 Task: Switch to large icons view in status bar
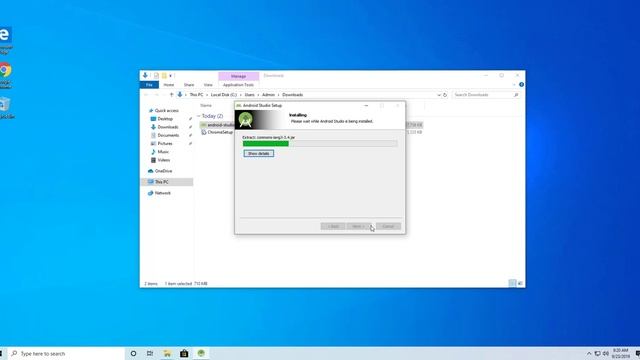pos(520,283)
